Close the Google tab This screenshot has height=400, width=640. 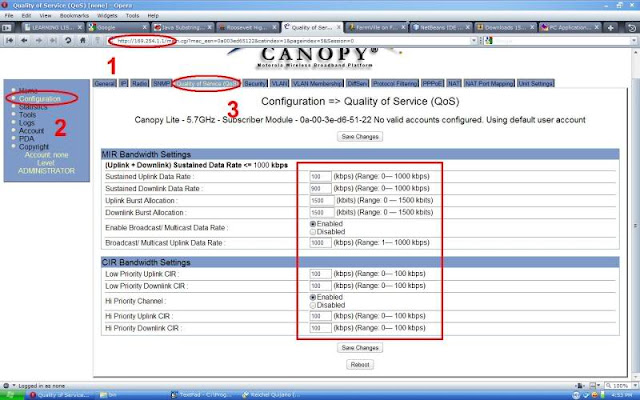pyautogui.click(x=144, y=27)
